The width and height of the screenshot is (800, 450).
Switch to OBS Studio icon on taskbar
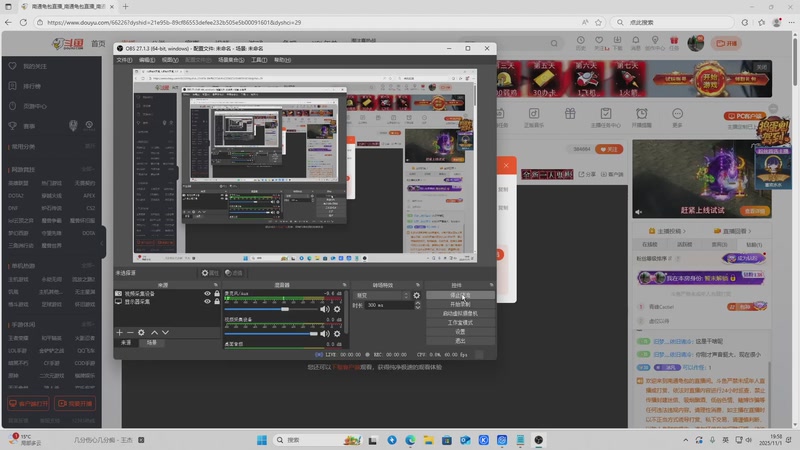click(538, 440)
